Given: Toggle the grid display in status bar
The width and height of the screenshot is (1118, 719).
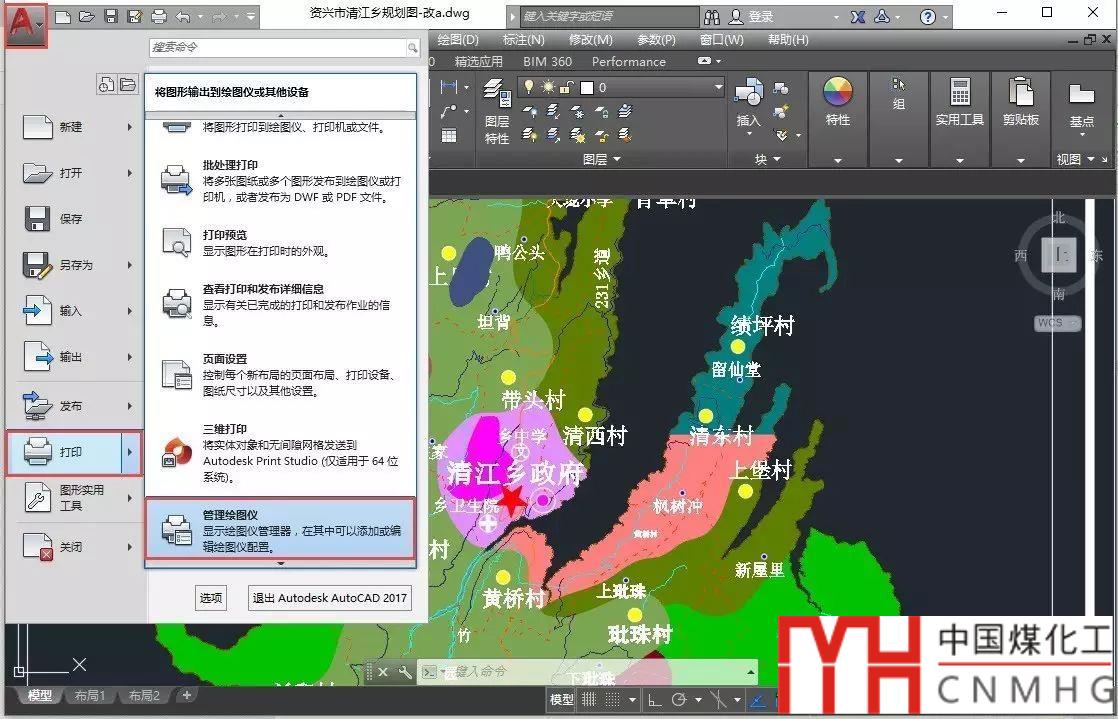Looking at the screenshot, I should pyautogui.click(x=590, y=700).
